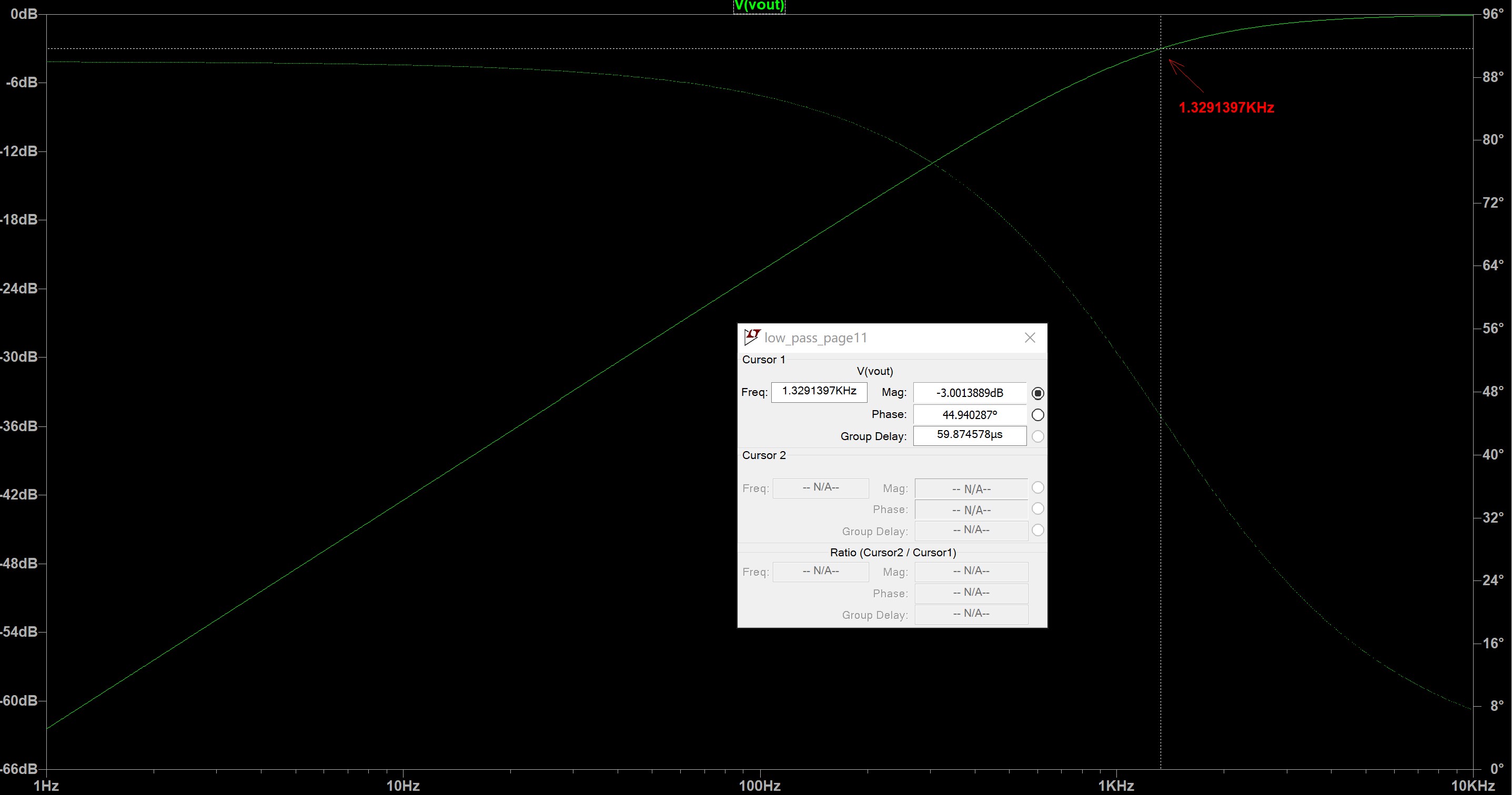Click the 100Hz label on frequency axis
Viewport: 1512px width, 795px height.
tap(760, 786)
